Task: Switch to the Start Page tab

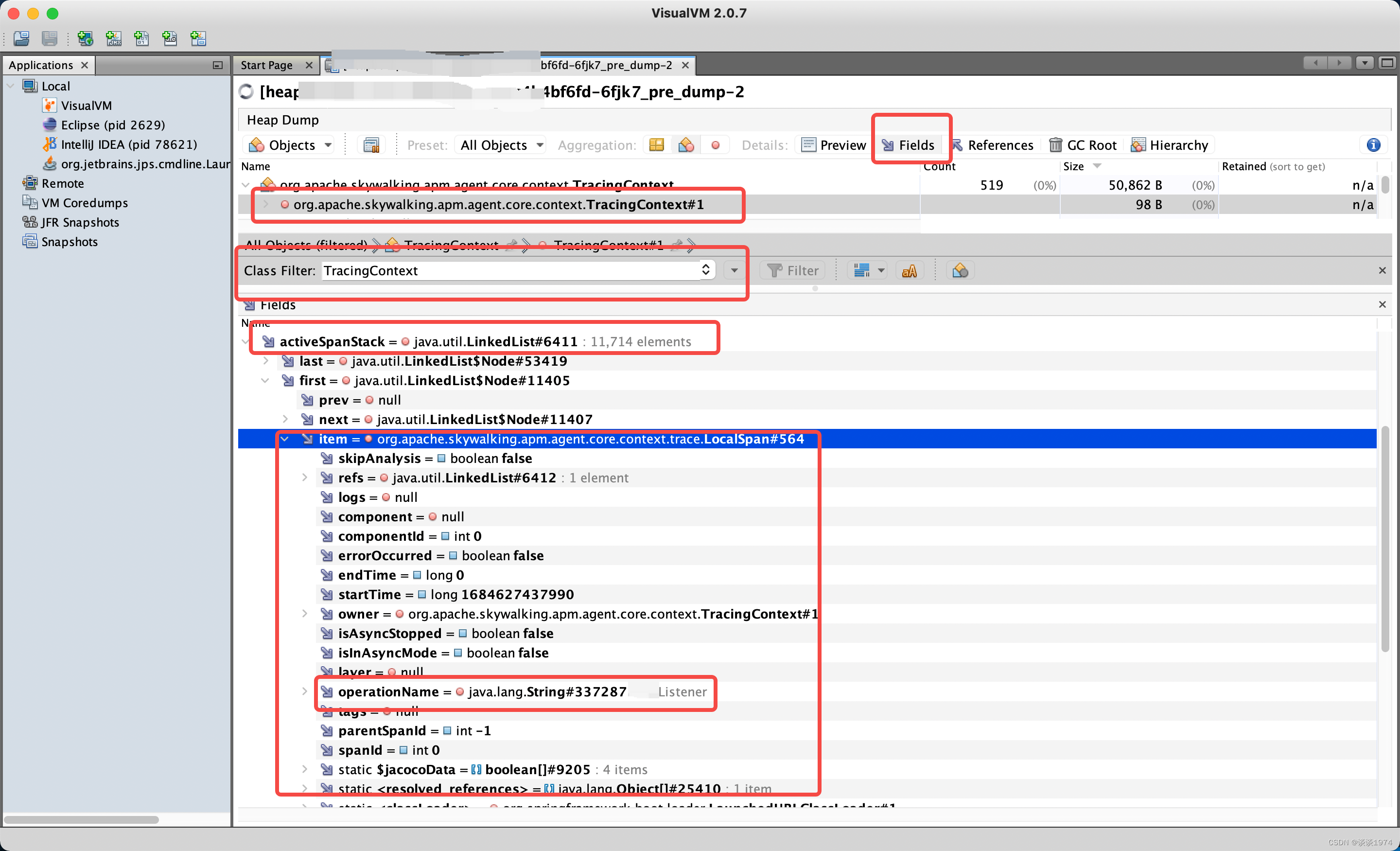Action: pos(266,65)
